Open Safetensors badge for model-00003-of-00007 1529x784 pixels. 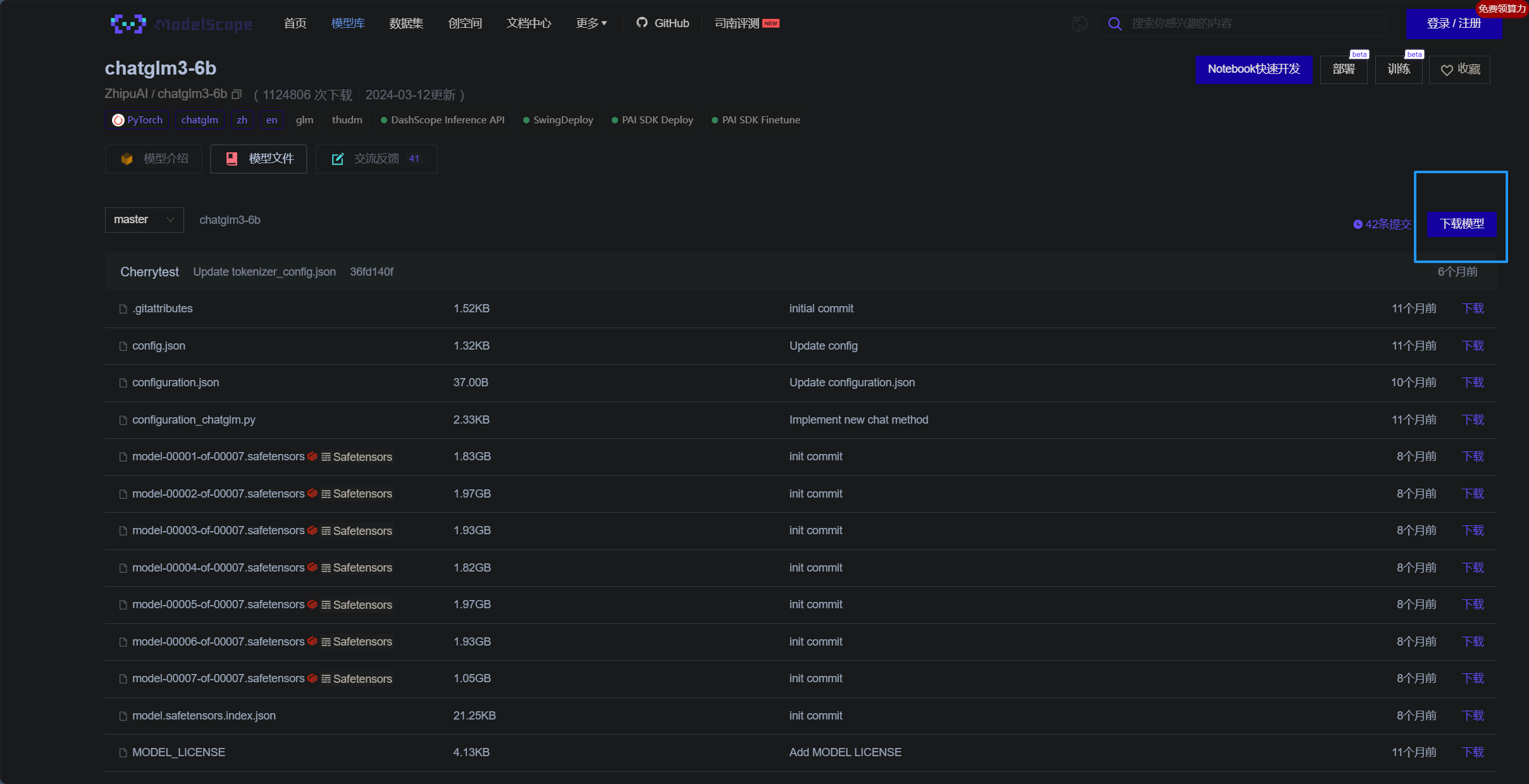[357, 530]
